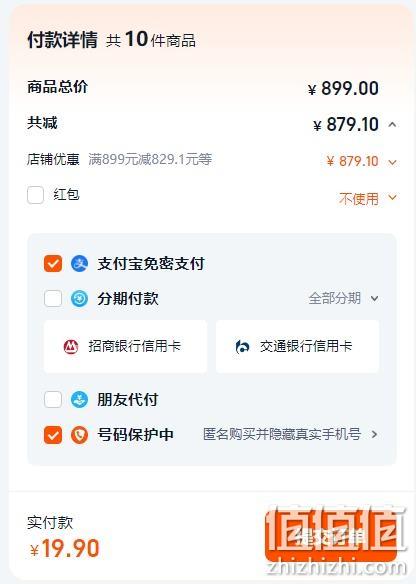Viewport: 416px width, 584px height.
Task: Open 匿名购买并隐藏真实手机号 details
Action: (290, 434)
